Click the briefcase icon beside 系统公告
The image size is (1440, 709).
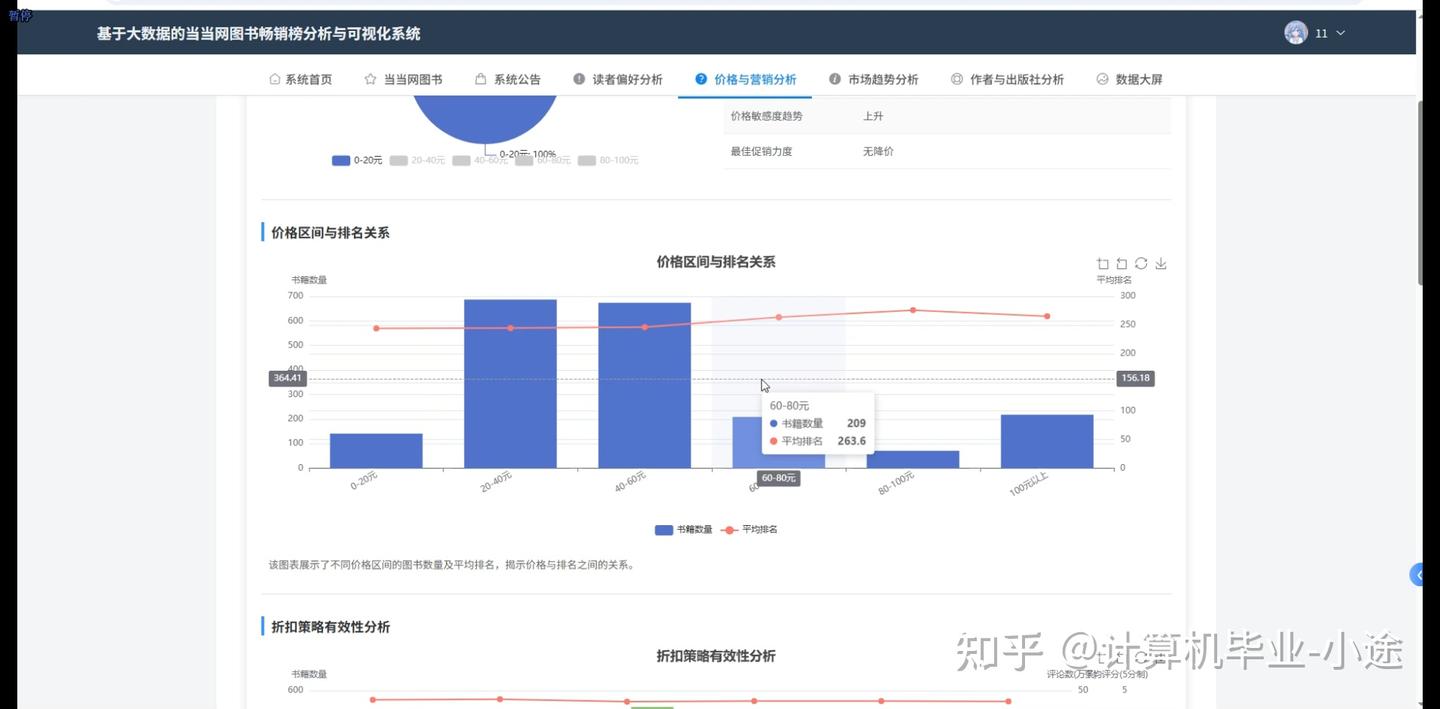click(482, 78)
